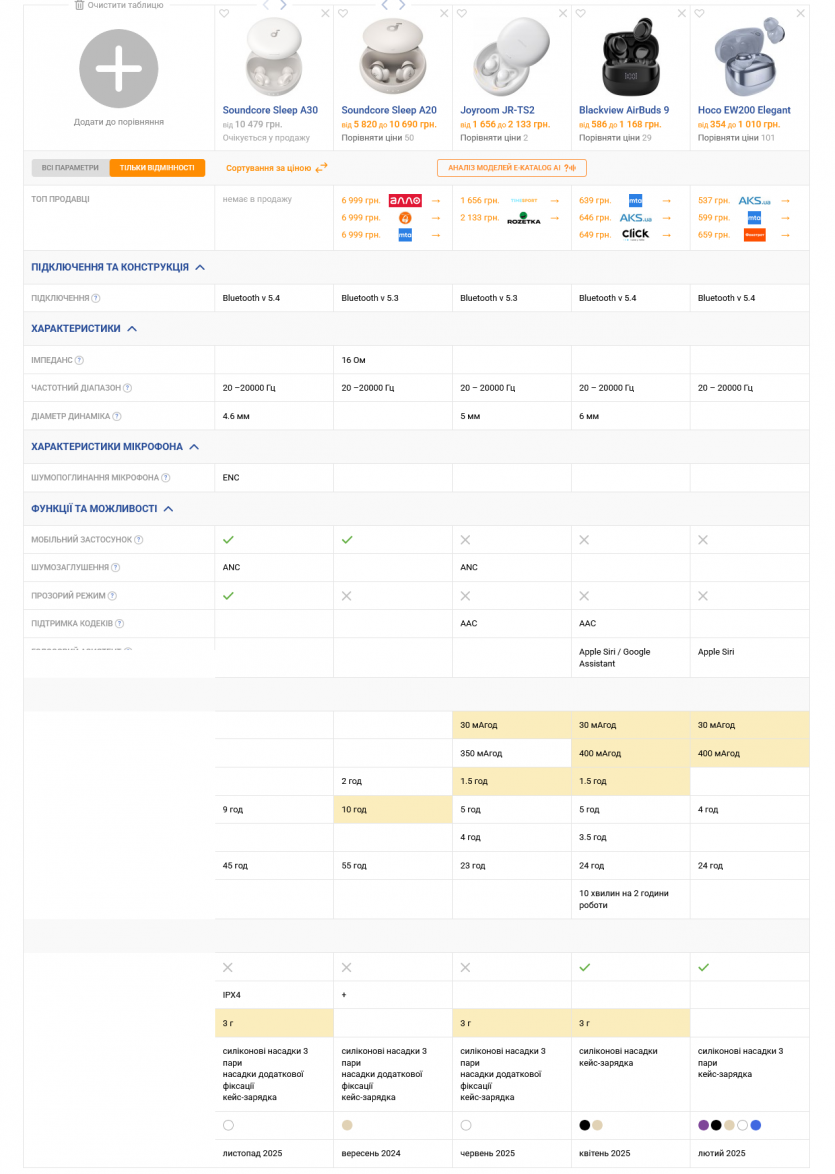Image resolution: width=835 pixels, height=1174 pixels.
Task: Collapse the Характеристики мікрофона section
Action: (194, 447)
